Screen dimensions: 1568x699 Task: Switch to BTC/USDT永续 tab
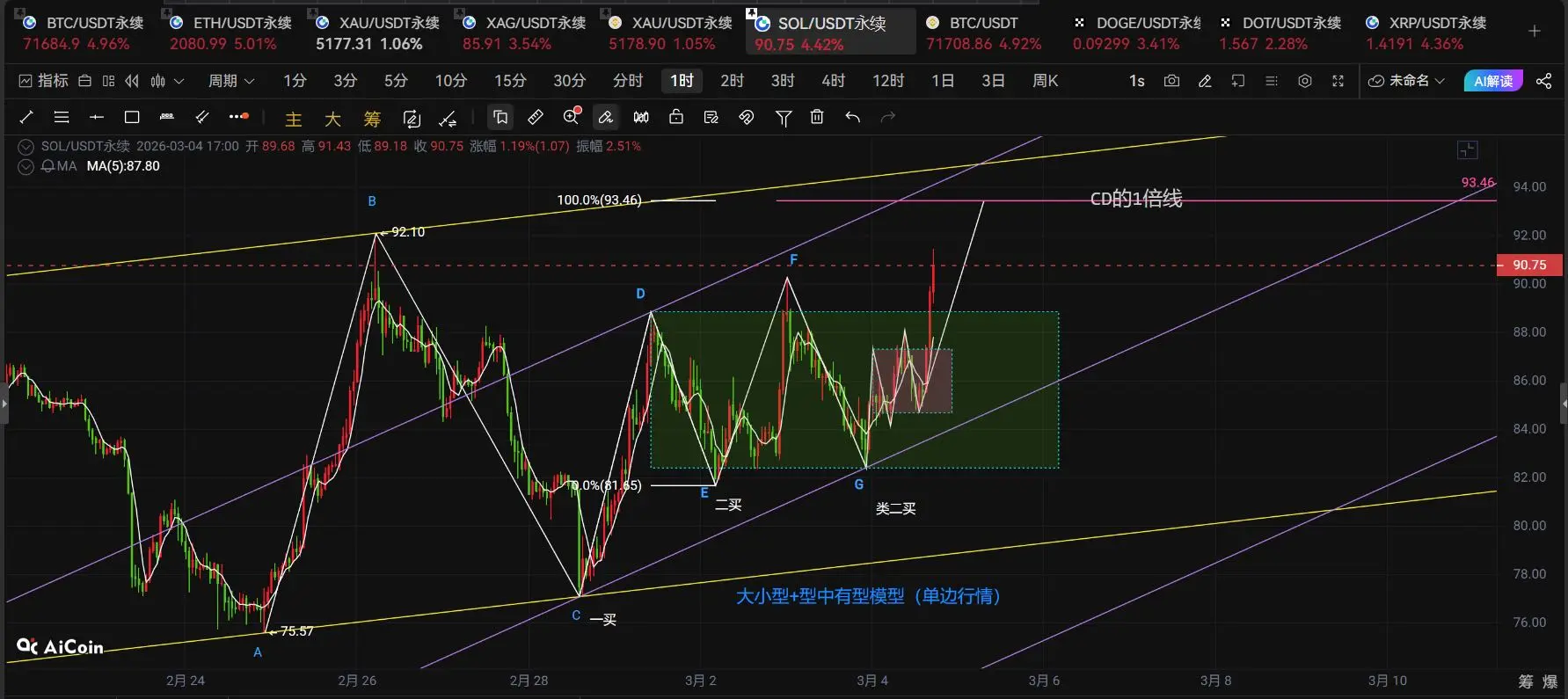pyautogui.click(x=83, y=33)
